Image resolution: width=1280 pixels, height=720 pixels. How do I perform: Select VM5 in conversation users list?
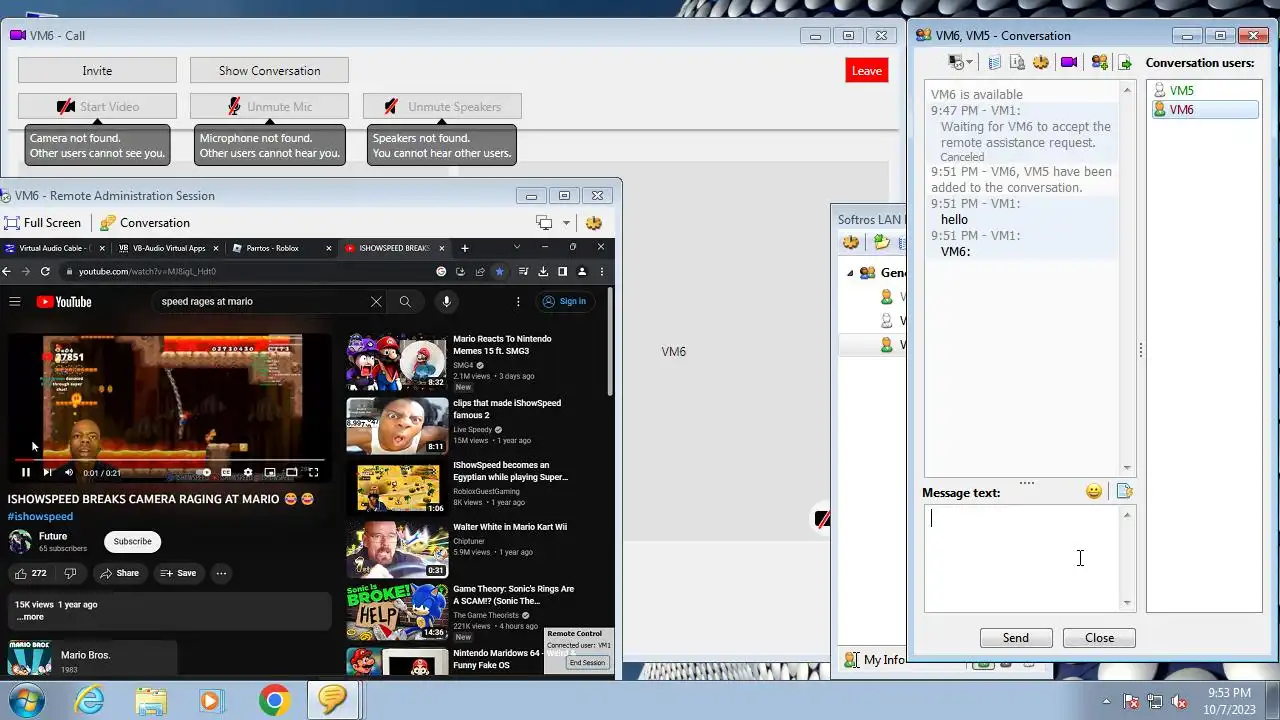pos(1204,90)
